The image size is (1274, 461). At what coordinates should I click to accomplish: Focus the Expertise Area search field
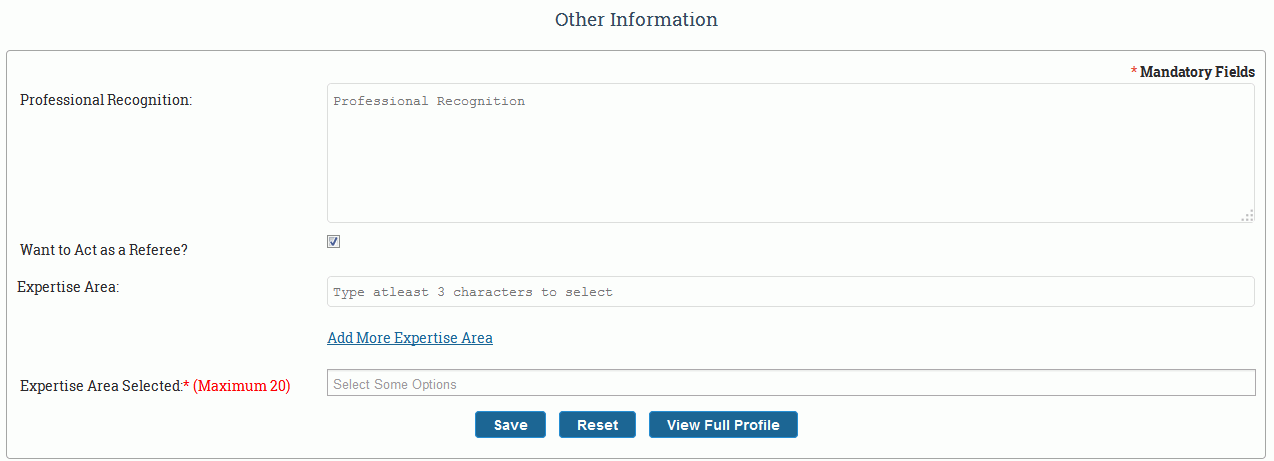[x=790, y=292]
